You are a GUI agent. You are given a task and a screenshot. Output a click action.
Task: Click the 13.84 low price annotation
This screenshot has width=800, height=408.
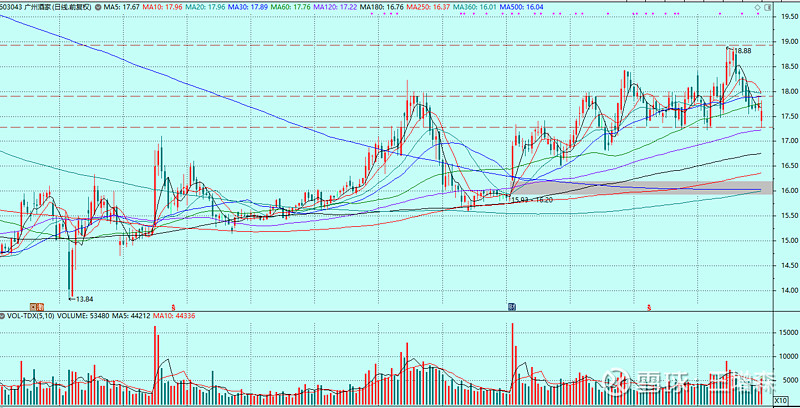(x=84, y=299)
